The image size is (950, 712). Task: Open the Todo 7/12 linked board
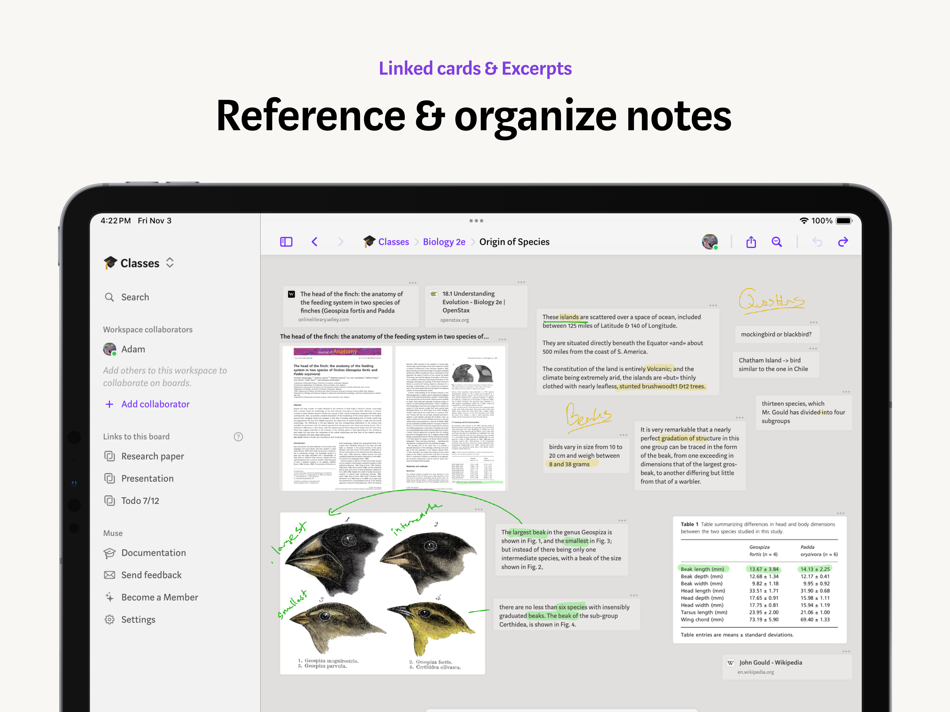[132, 501]
